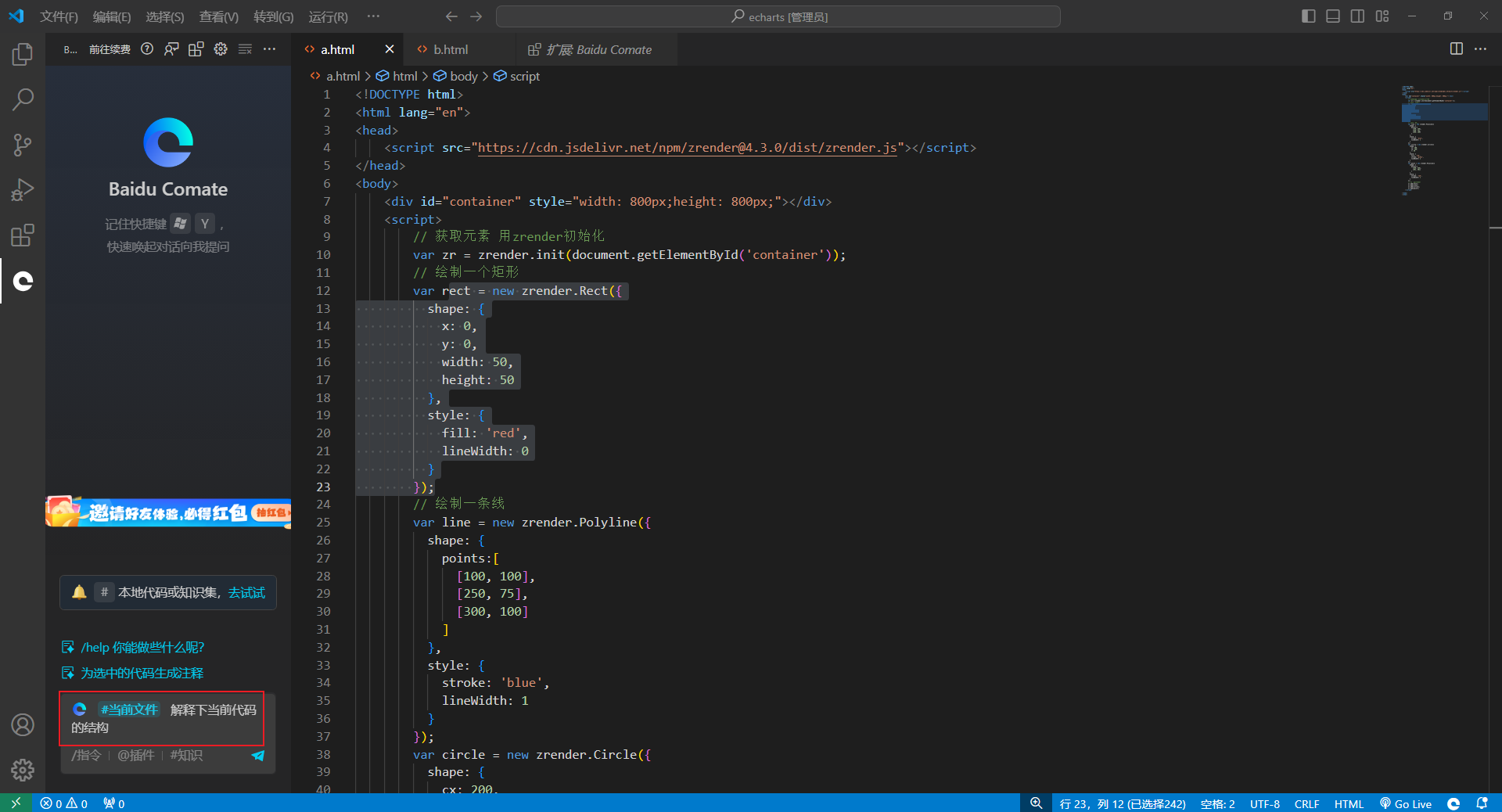The image size is (1502, 812).
Task: Open the 选择(S) menu
Action: [x=165, y=16]
